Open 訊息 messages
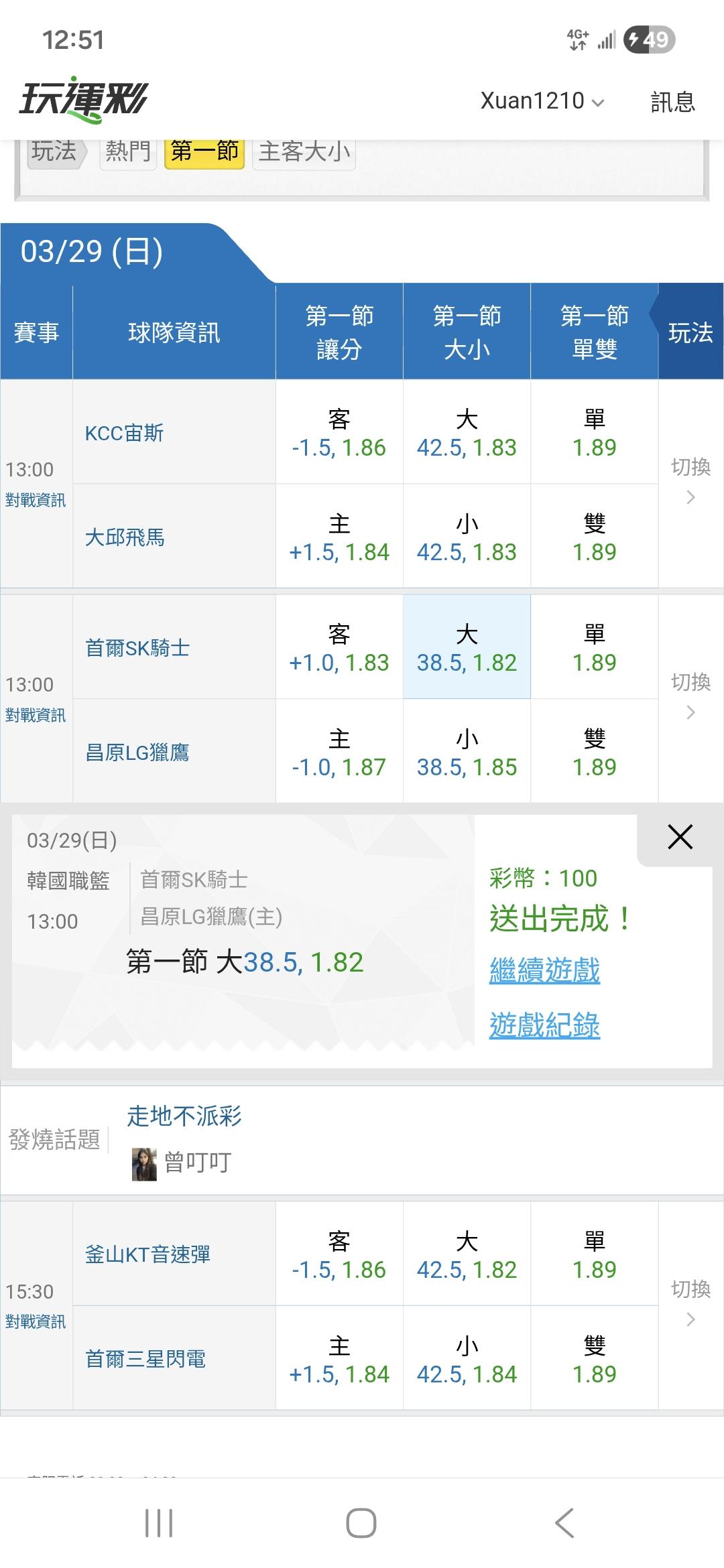This screenshot has height=1568, width=724. click(x=672, y=102)
